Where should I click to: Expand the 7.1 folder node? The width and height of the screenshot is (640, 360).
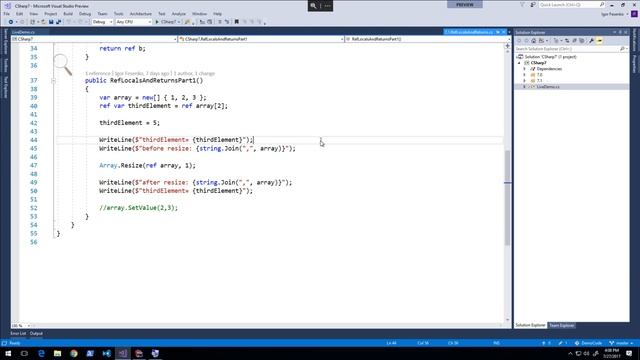click(524, 81)
